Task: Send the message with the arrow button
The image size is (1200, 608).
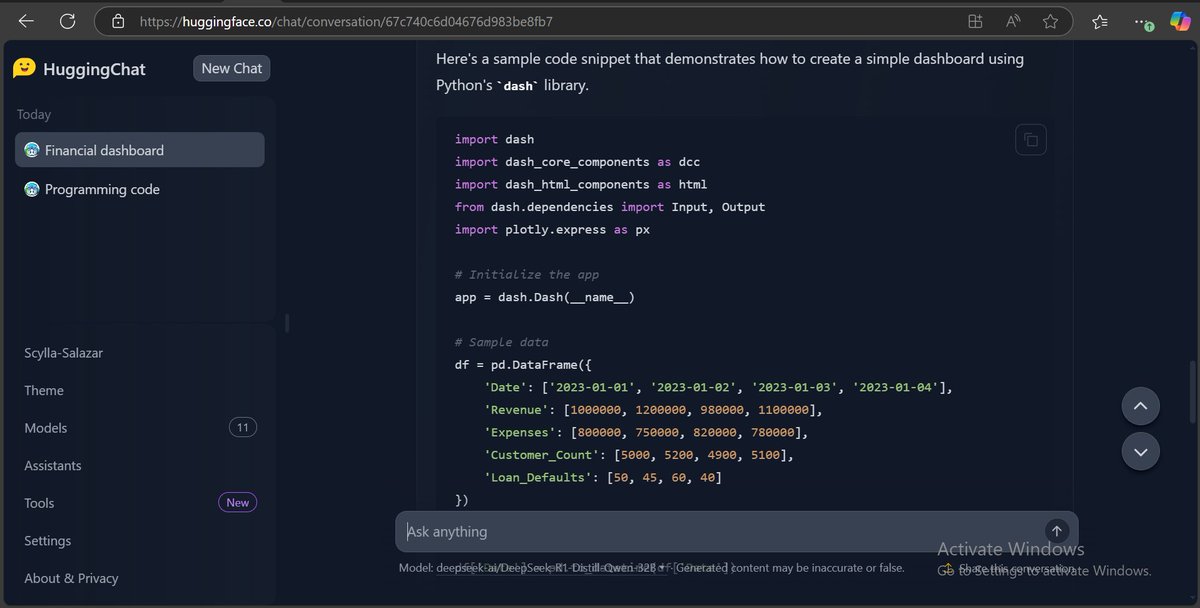Action: click(1056, 531)
